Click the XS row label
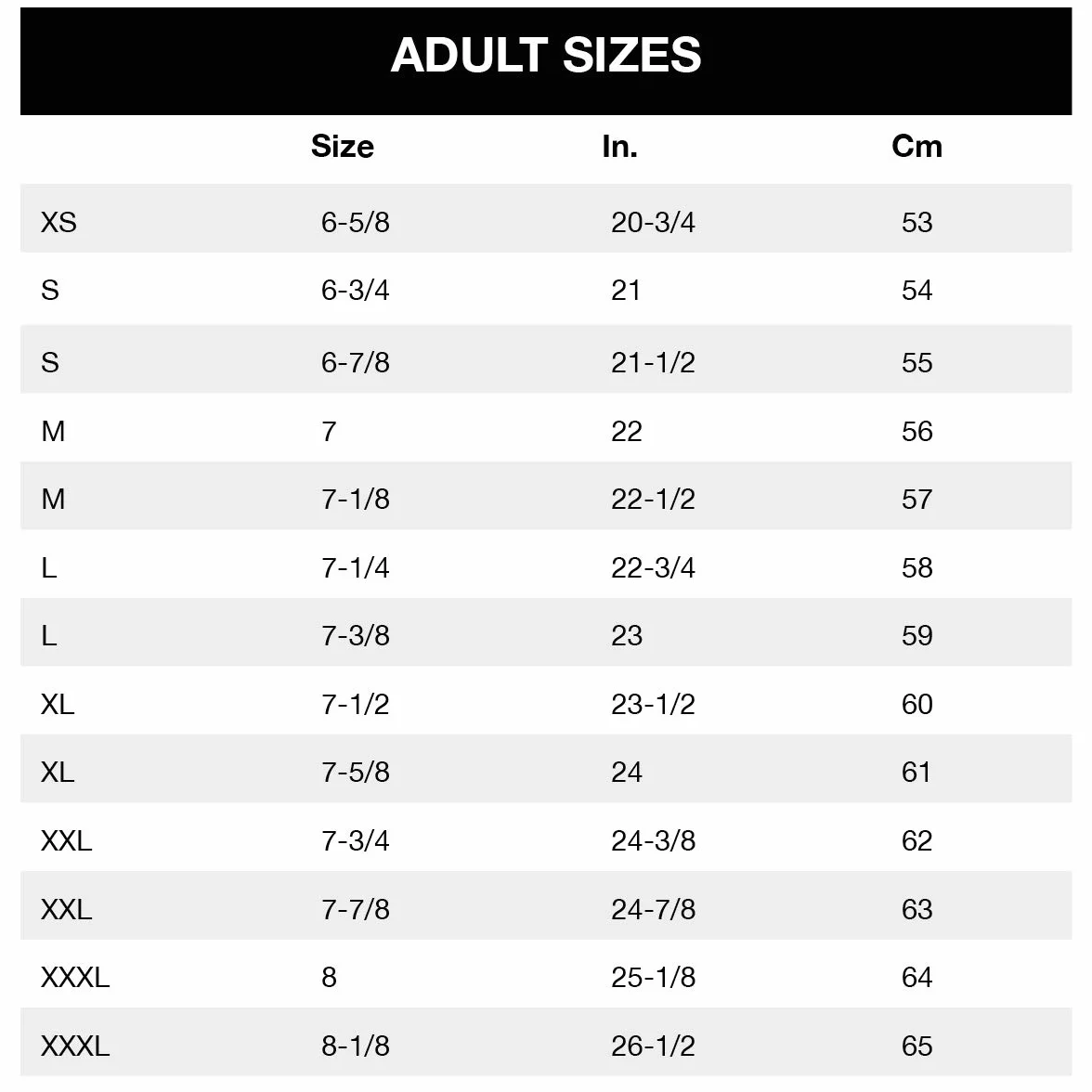Image resolution: width=1092 pixels, height=1092 pixels. (x=58, y=222)
